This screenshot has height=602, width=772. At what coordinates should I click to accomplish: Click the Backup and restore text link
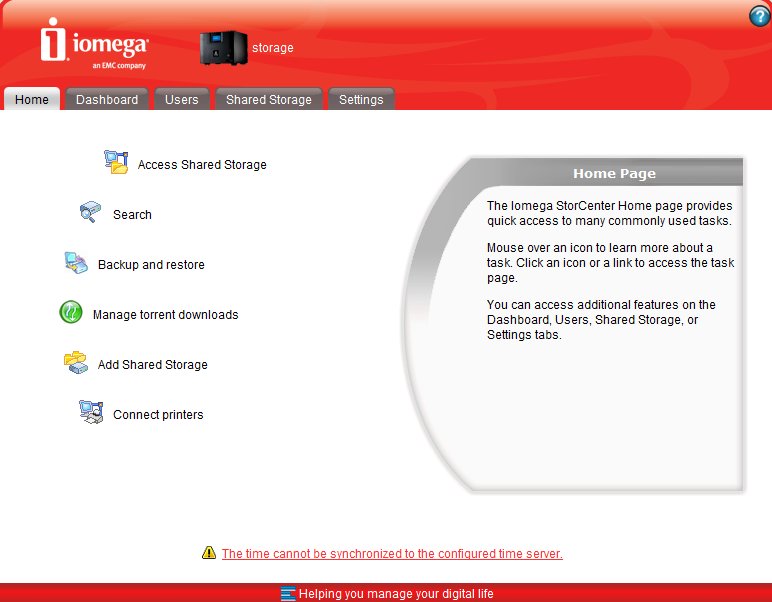(151, 265)
